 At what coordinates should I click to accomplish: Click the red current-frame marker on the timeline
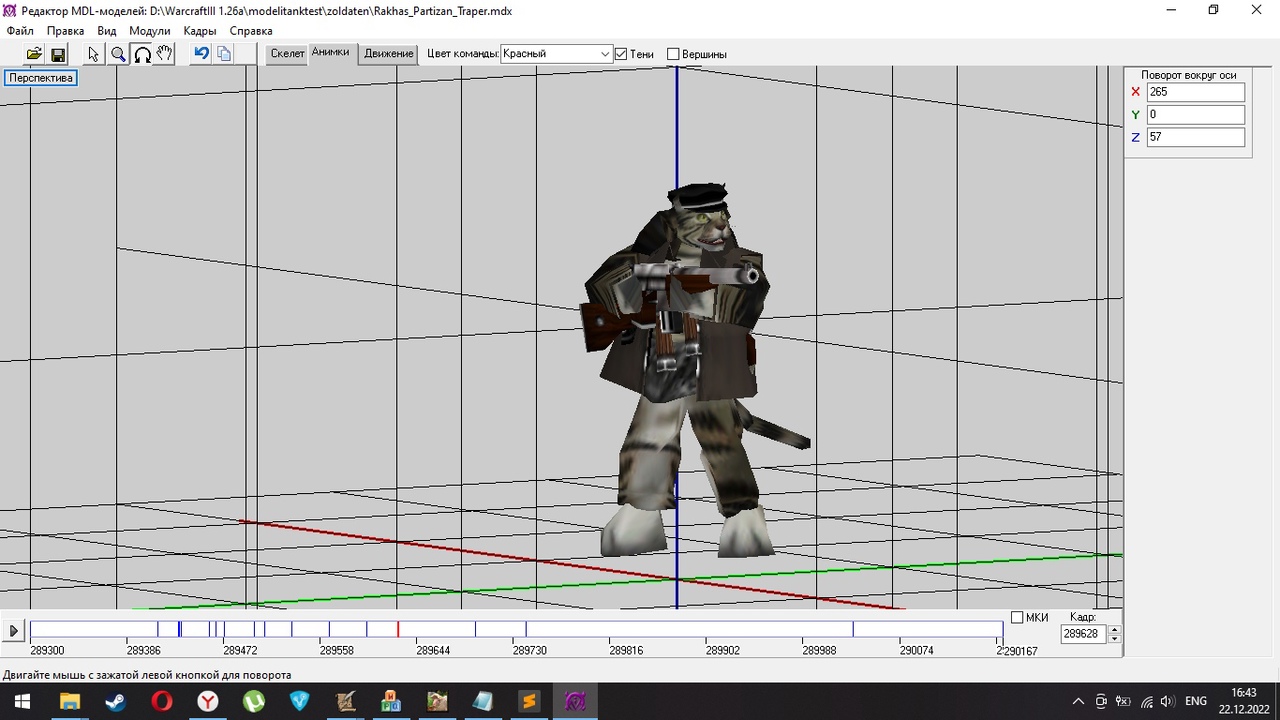point(398,629)
